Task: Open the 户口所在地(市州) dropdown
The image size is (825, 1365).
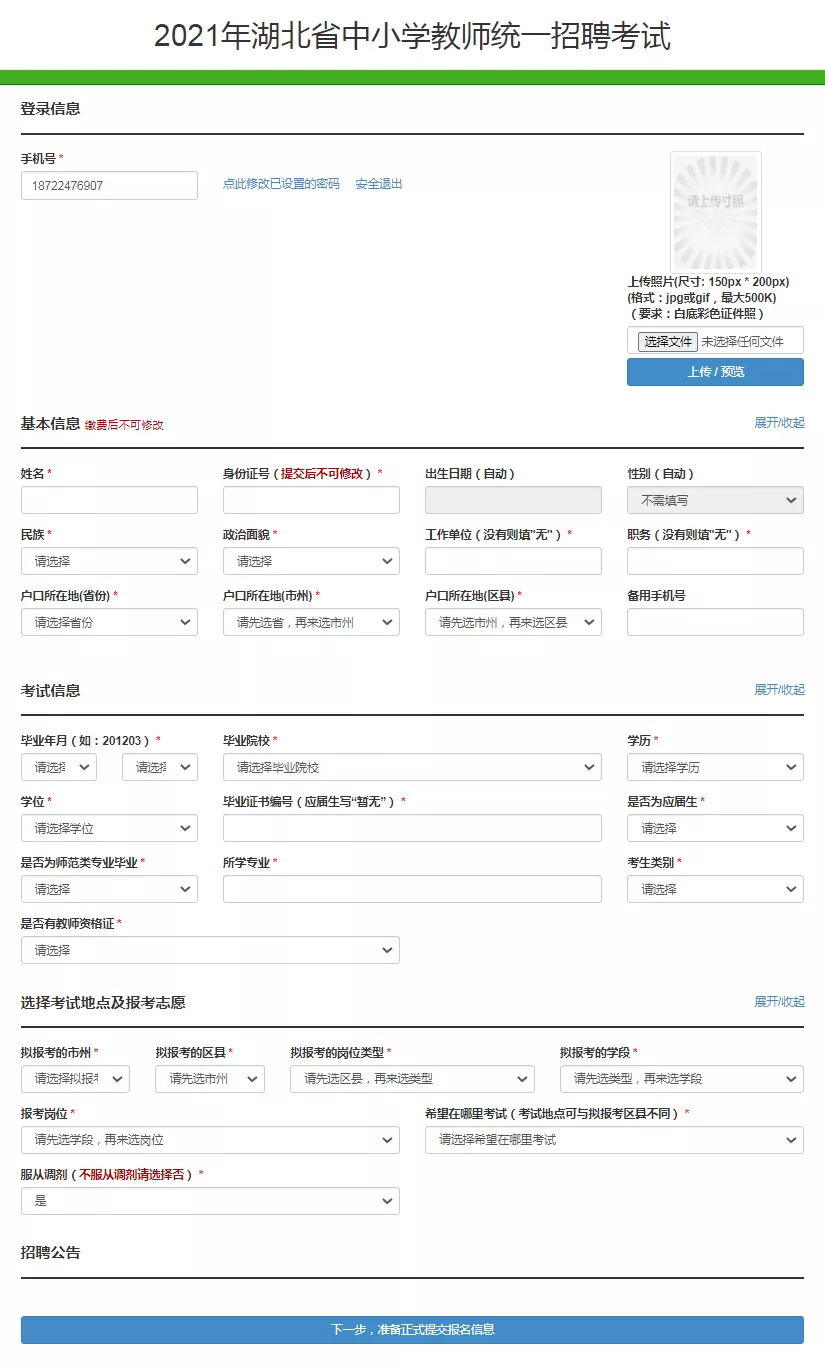Action: click(x=311, y=622)
